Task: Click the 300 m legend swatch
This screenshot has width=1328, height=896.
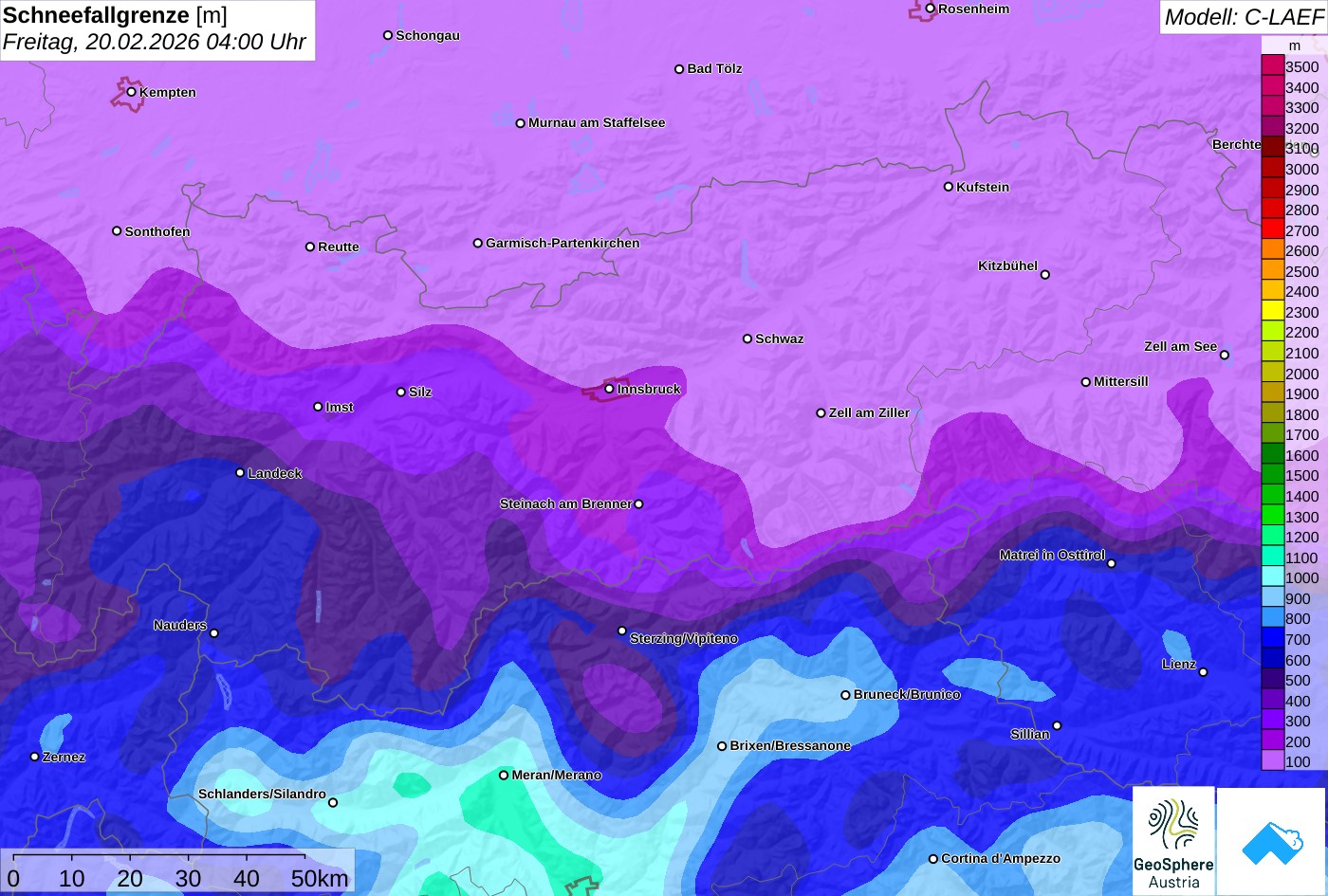Action: pos(1273,721)
